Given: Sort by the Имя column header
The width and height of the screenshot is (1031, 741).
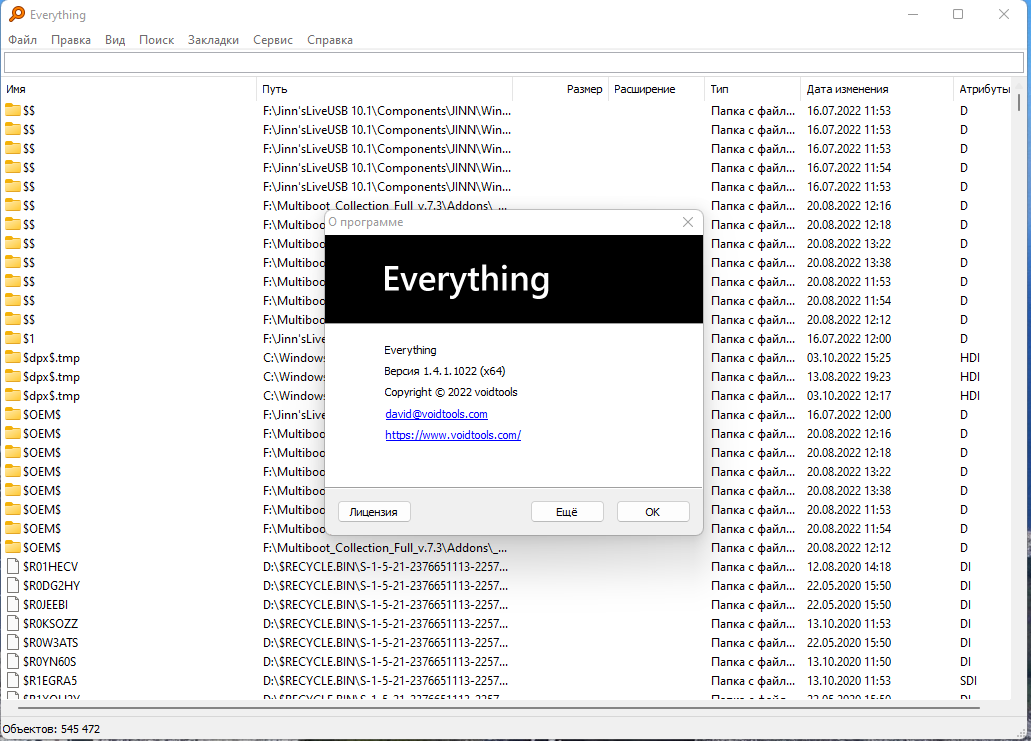Looking at the screenshot, I should (x=129, y=89).
